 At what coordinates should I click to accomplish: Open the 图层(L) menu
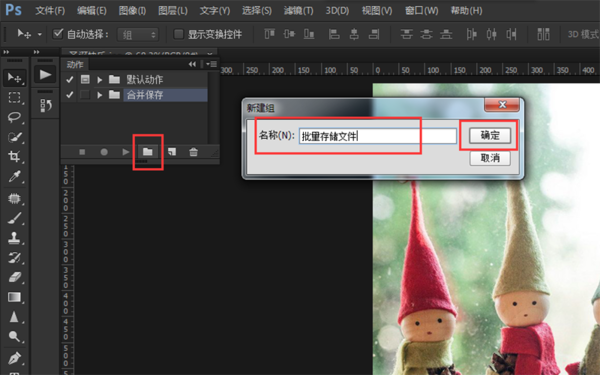(173, 11)
